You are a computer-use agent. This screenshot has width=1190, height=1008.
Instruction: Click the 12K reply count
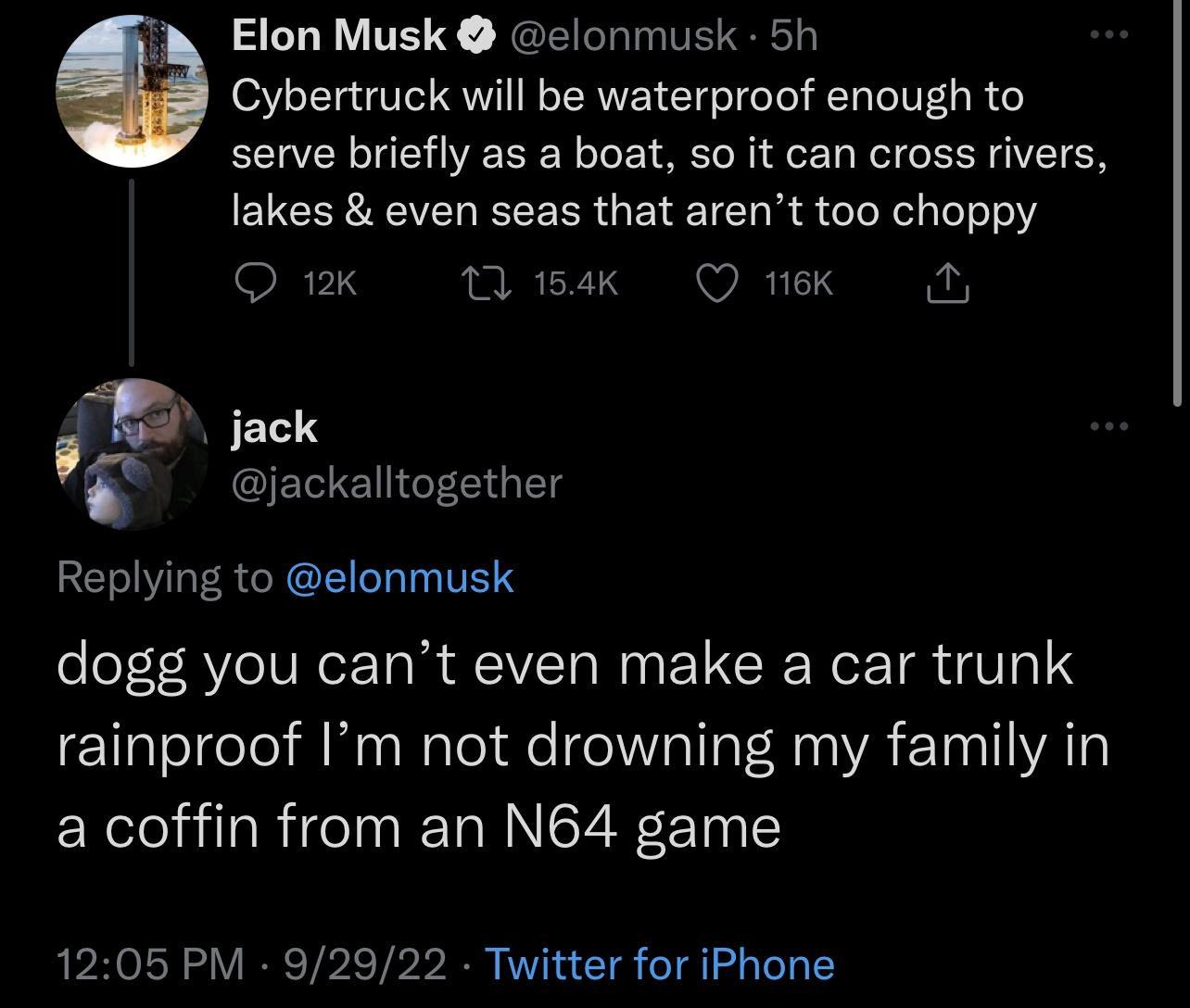click(x=329, y=283)
